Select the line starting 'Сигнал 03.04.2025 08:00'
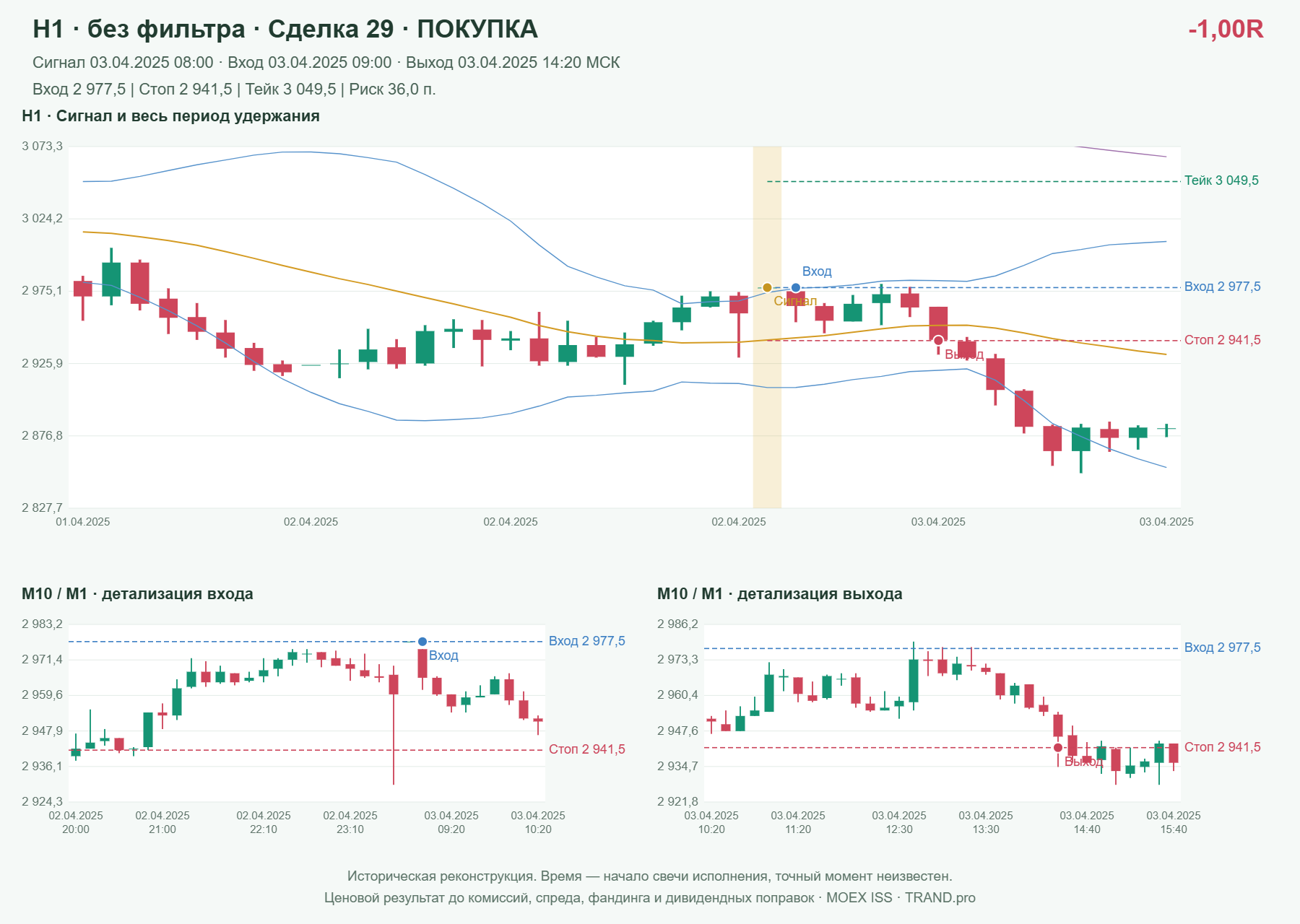 (326, 63)
